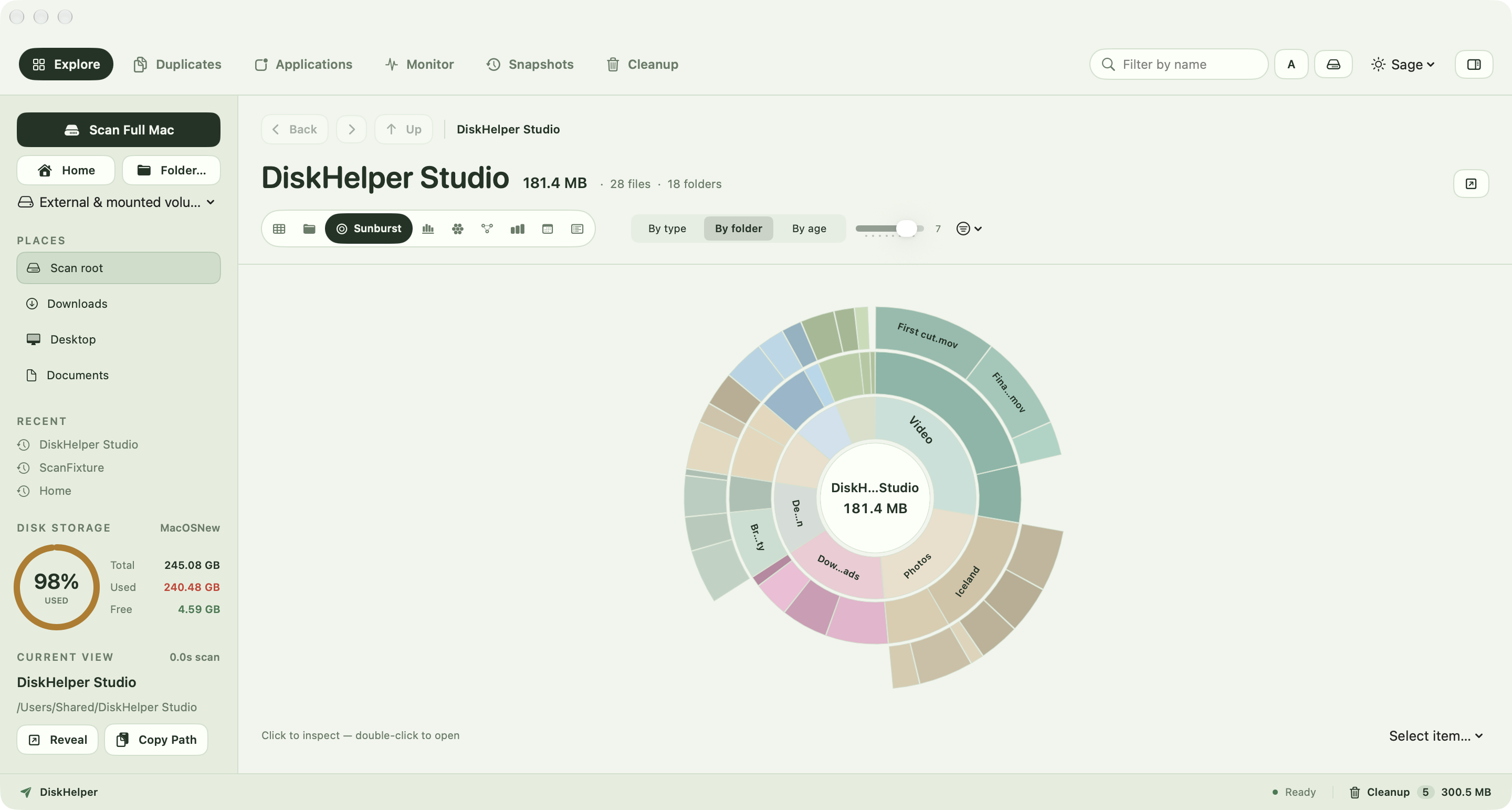Click the sunburst center 'DiskH...Studio' circle
The height and width of the screenshot is (810, 1512).
875,497
